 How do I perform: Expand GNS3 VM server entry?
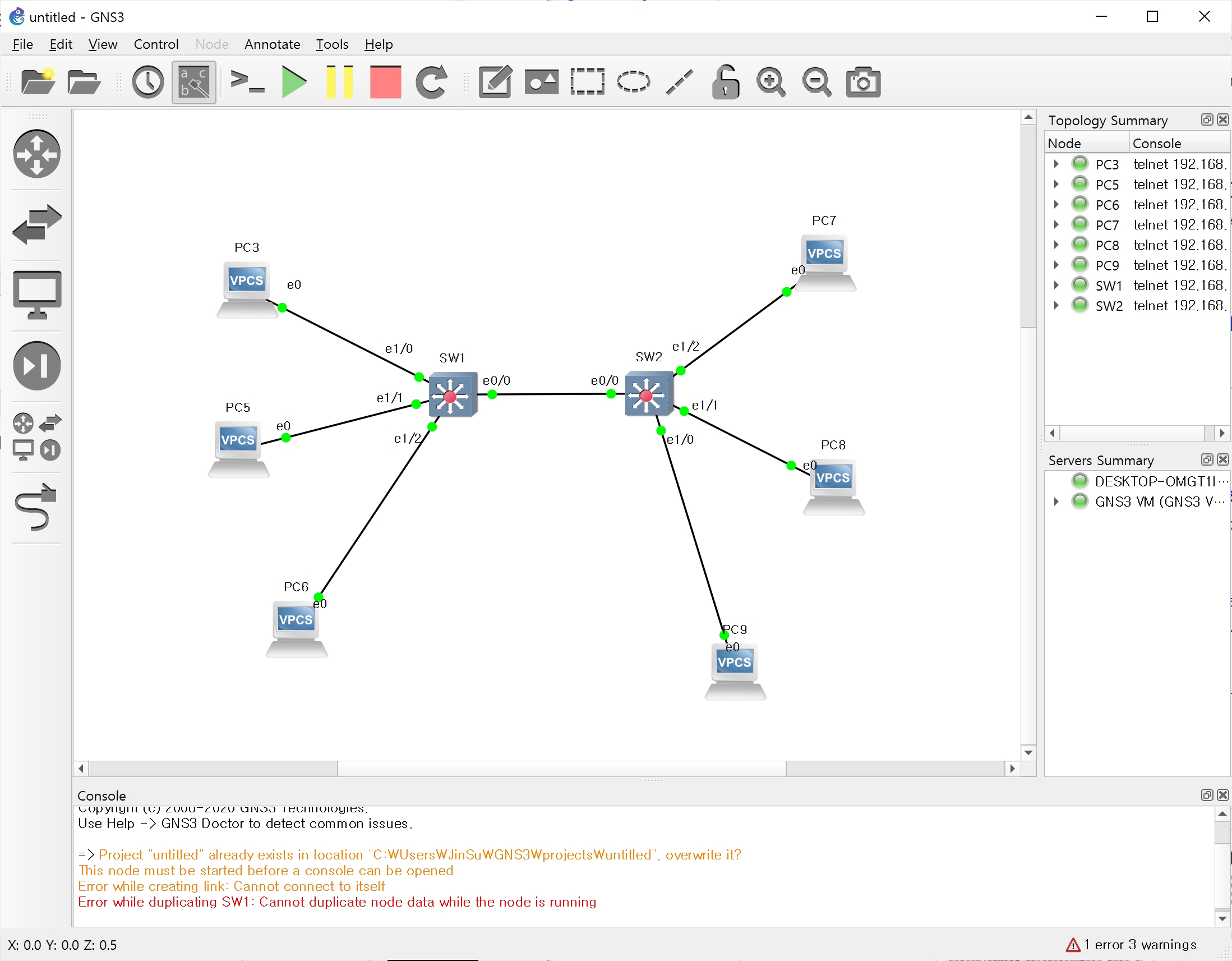(1056, 502)
